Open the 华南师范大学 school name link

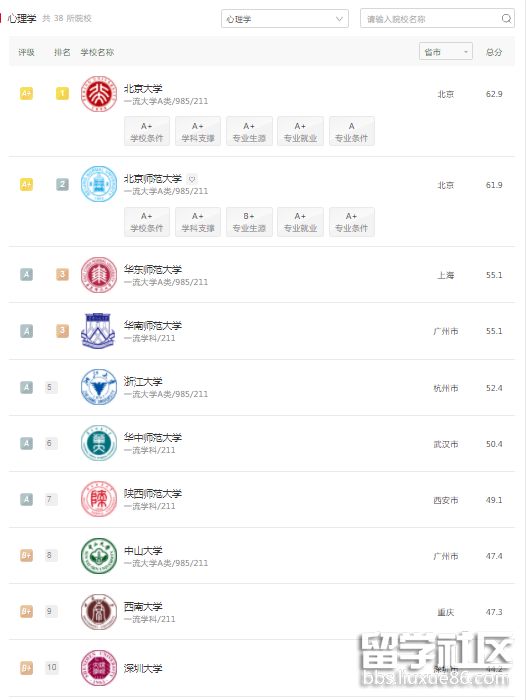click(153, 325)
